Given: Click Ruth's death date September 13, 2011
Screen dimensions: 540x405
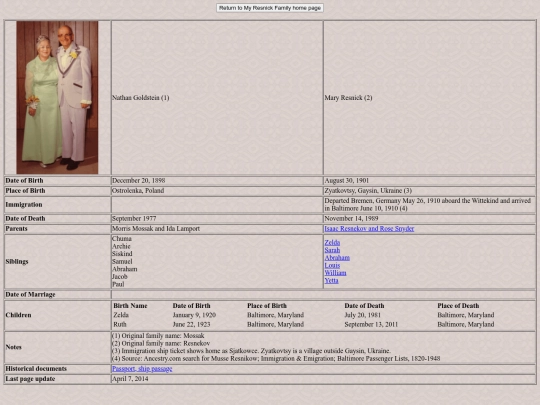Looking at the screenshot, I should click(371, 324).
